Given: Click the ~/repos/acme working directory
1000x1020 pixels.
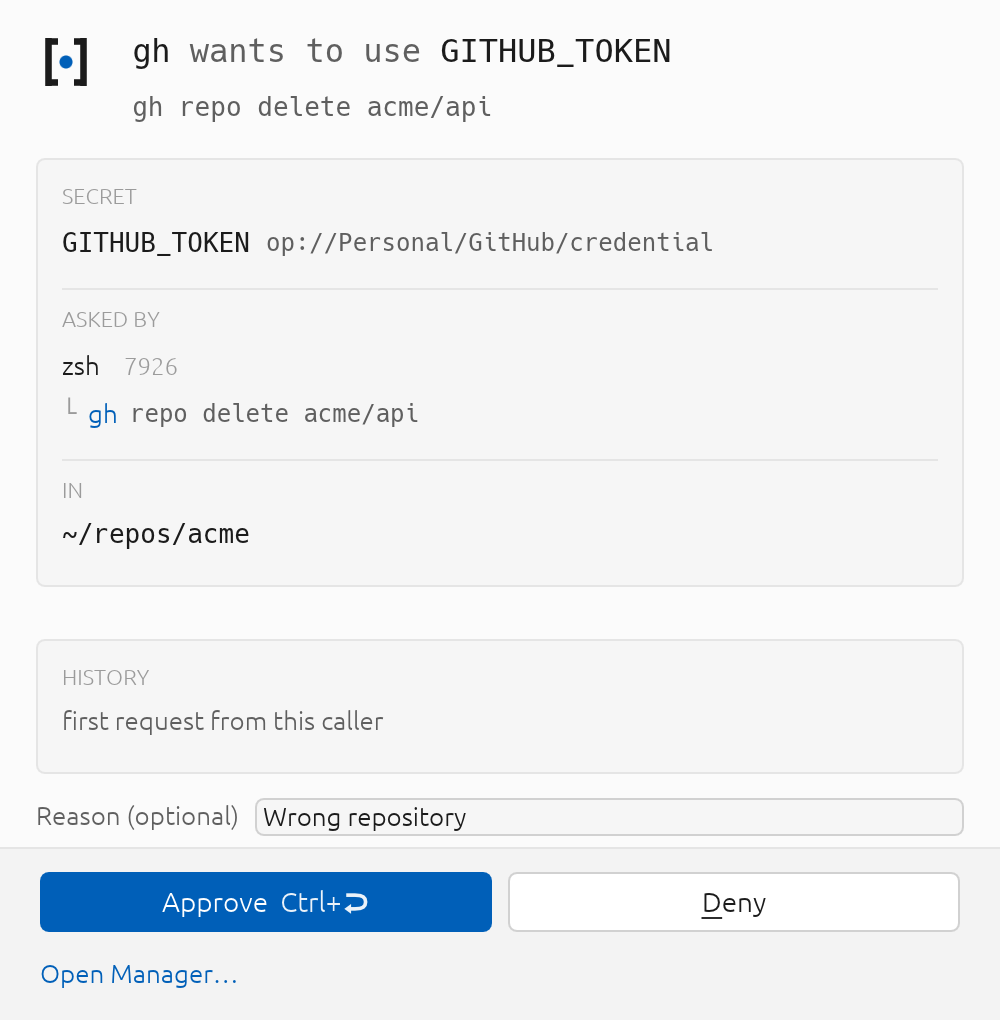Looking at the screenshot, I should [x=155, y=534].
